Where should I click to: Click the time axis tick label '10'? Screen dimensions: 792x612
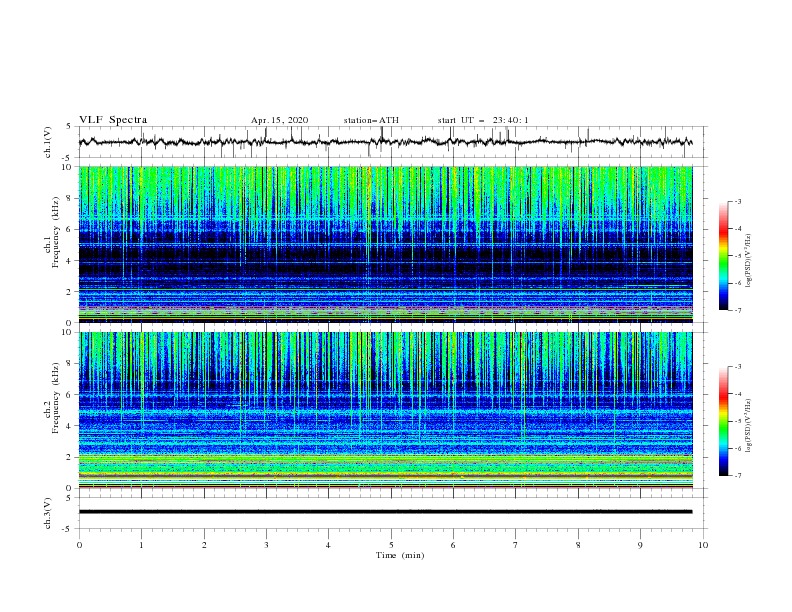[703, 545]
